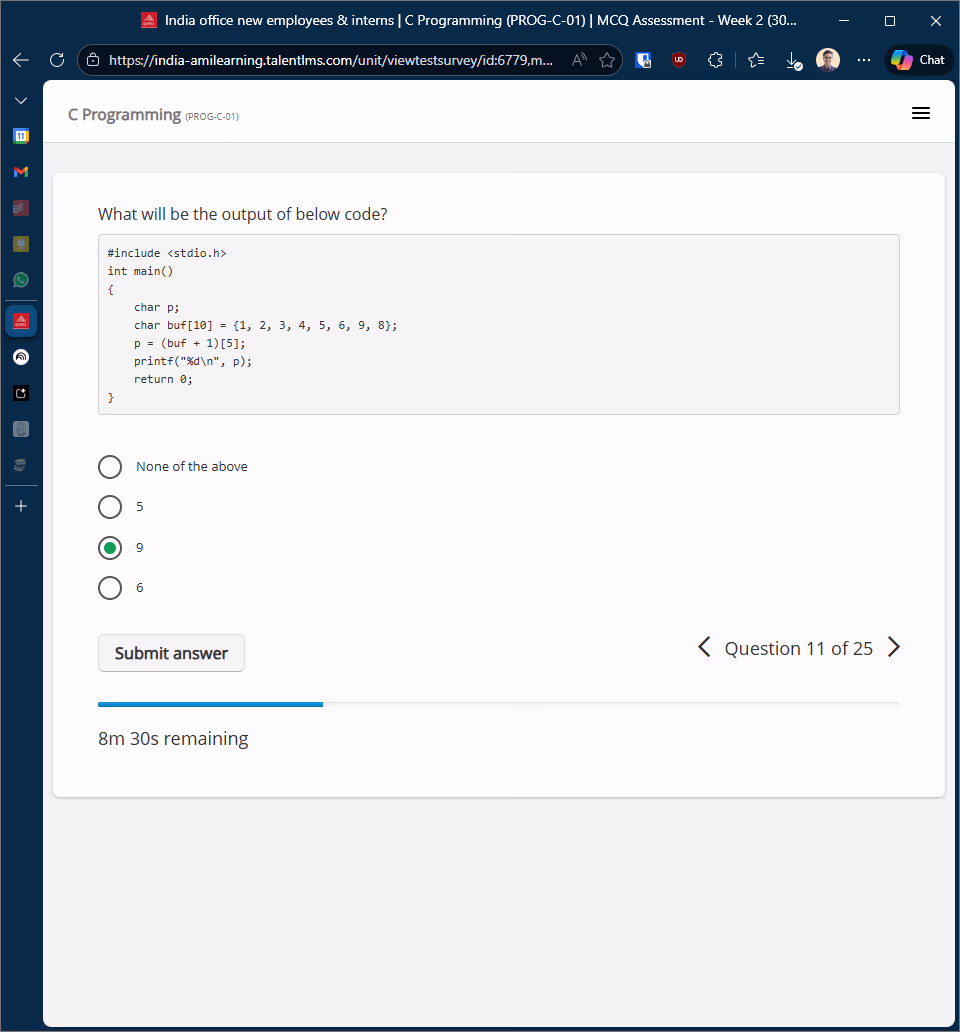Image resolution: width=960 pixels, height=1032 pixels.
Task: Open the Downloads icon in toolbar
Action: click(793, 61)
